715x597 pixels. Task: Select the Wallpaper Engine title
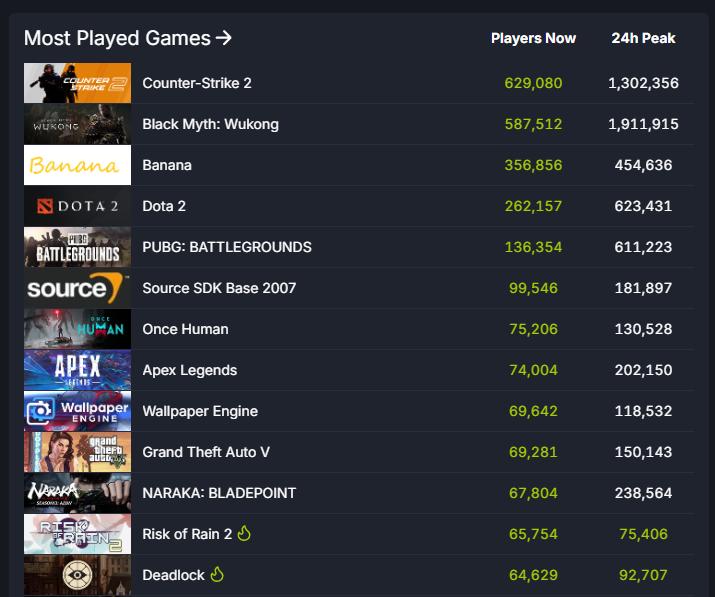(x=200, y=411)
